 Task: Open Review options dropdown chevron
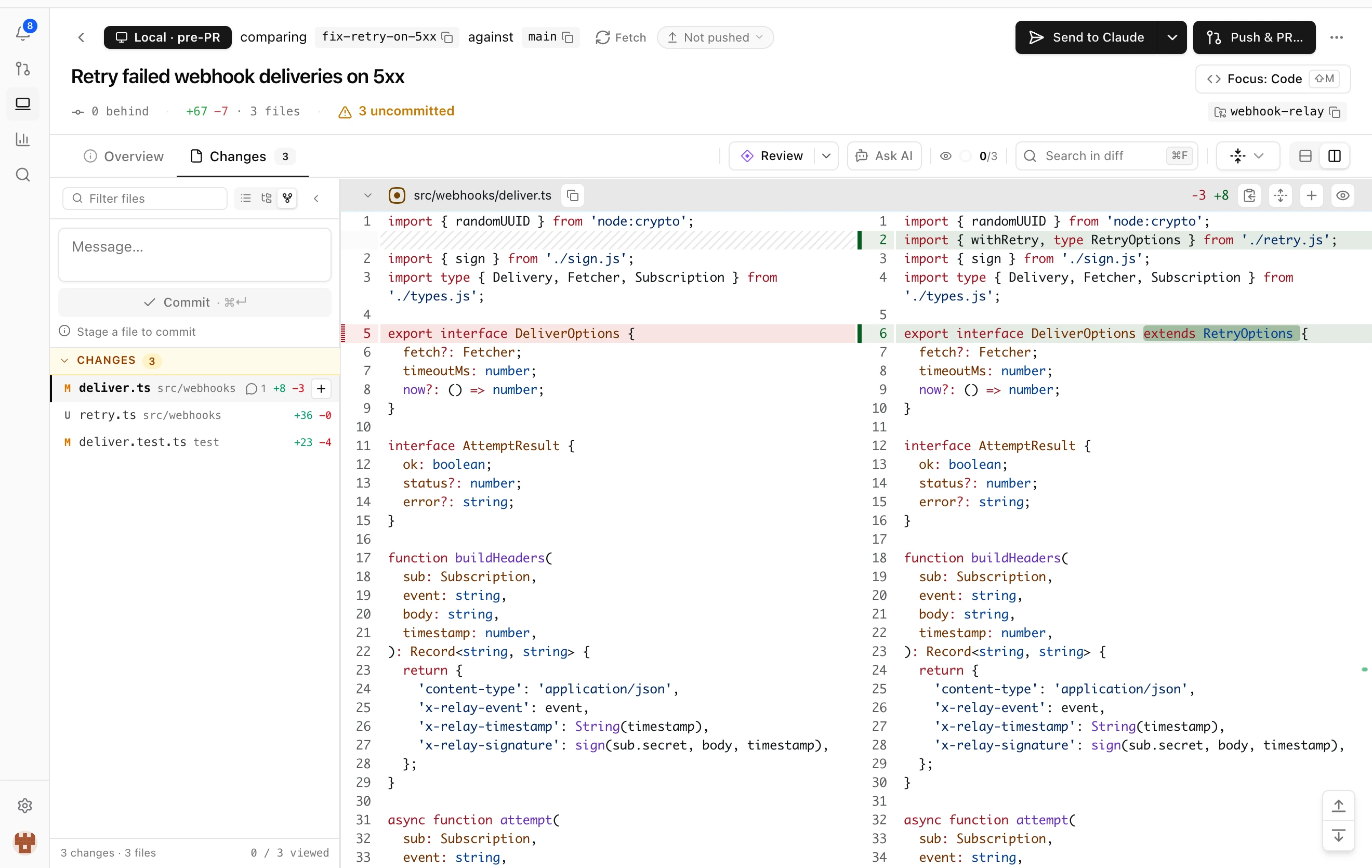[x=826, y=156]
